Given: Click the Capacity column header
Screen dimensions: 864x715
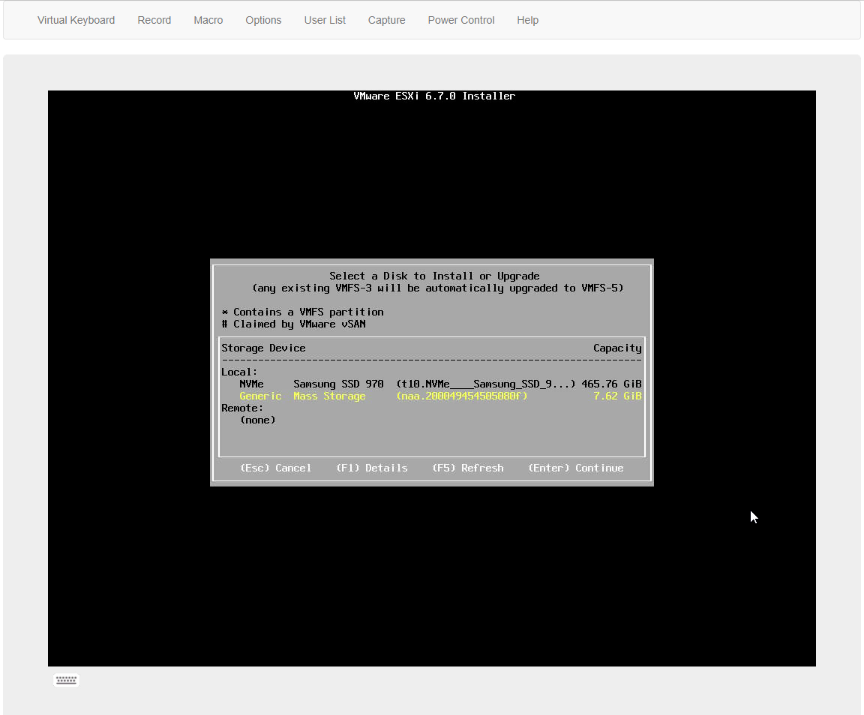Looking at the screenshot, I should [x=618, y=348].
